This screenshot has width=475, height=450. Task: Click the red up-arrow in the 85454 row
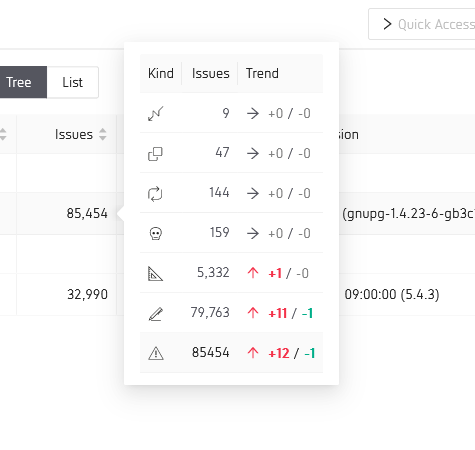[253, 353]
